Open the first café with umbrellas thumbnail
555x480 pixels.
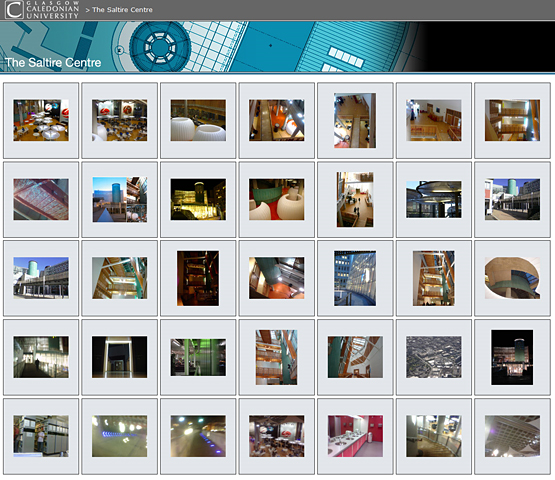click(41, 120)
